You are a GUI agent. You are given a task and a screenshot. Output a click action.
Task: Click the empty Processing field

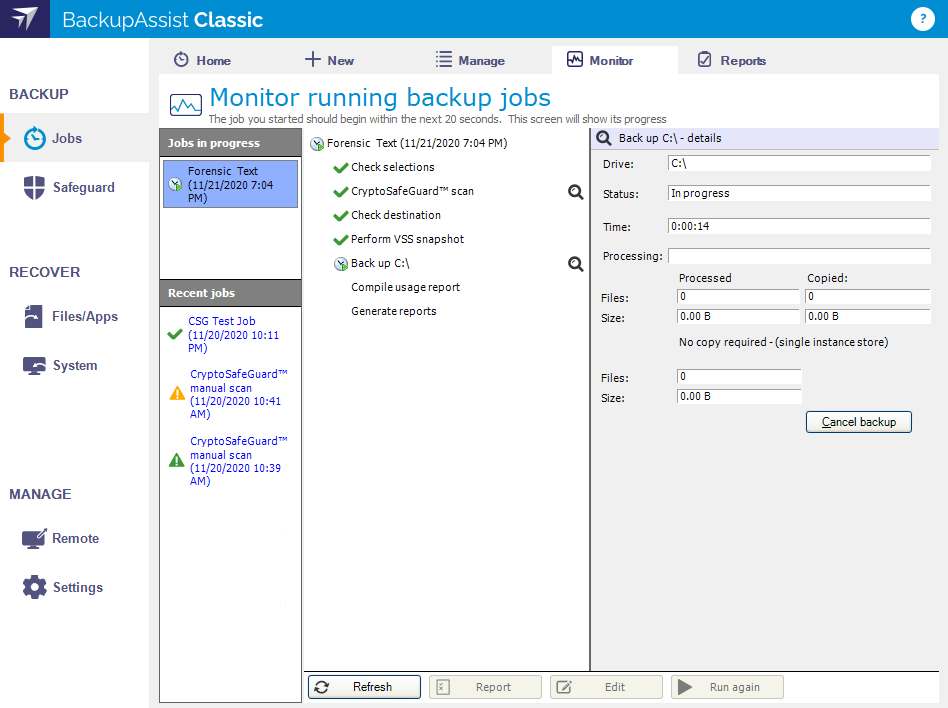pos(799,256)
